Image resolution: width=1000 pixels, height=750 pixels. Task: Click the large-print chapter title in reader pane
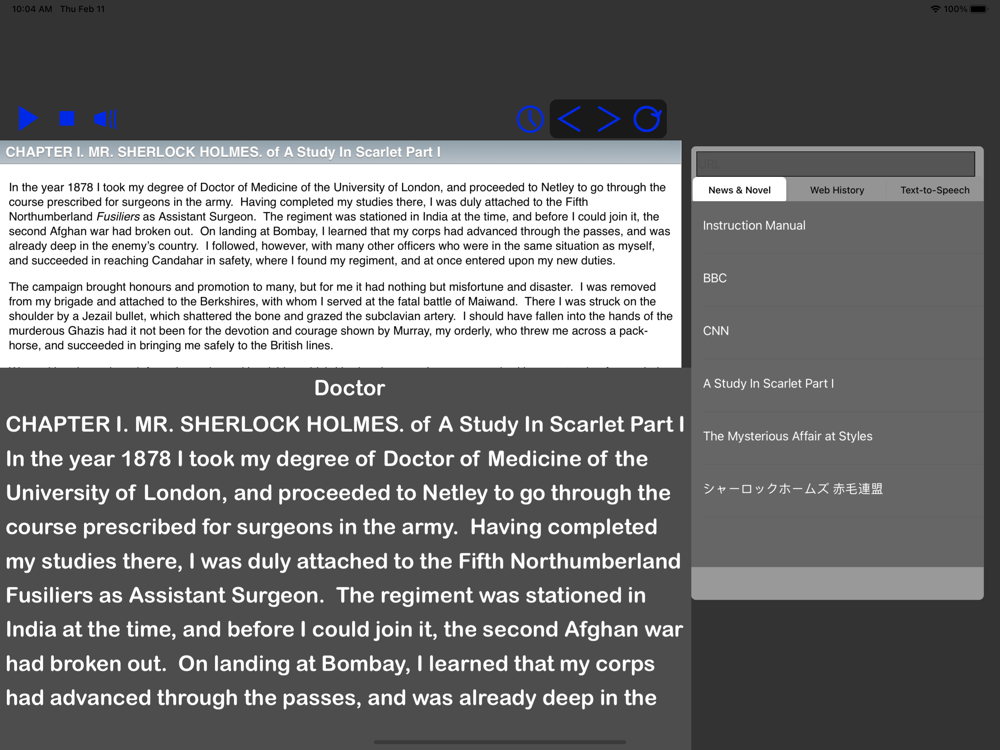345,425
